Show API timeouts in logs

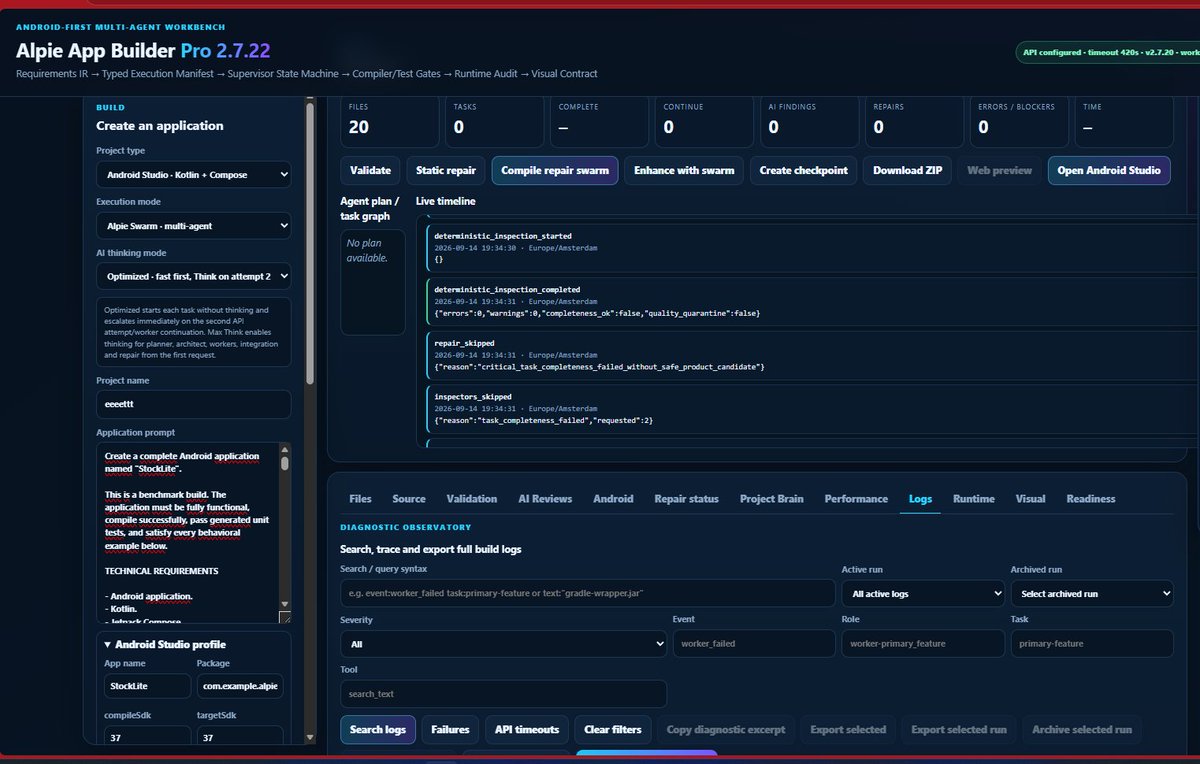[527, 729]
